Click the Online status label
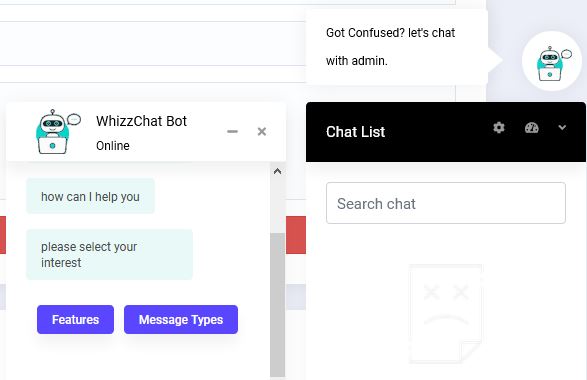The height and width of the screenshot is (380, 587). 113,146
